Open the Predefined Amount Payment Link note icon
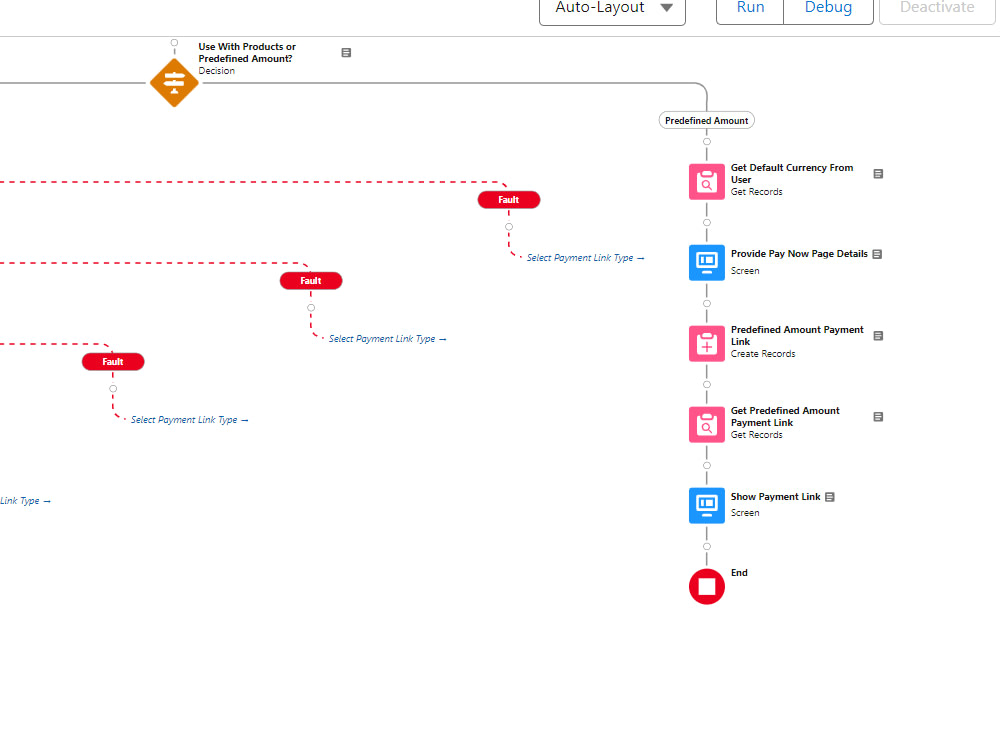 [x=878, y=335]
